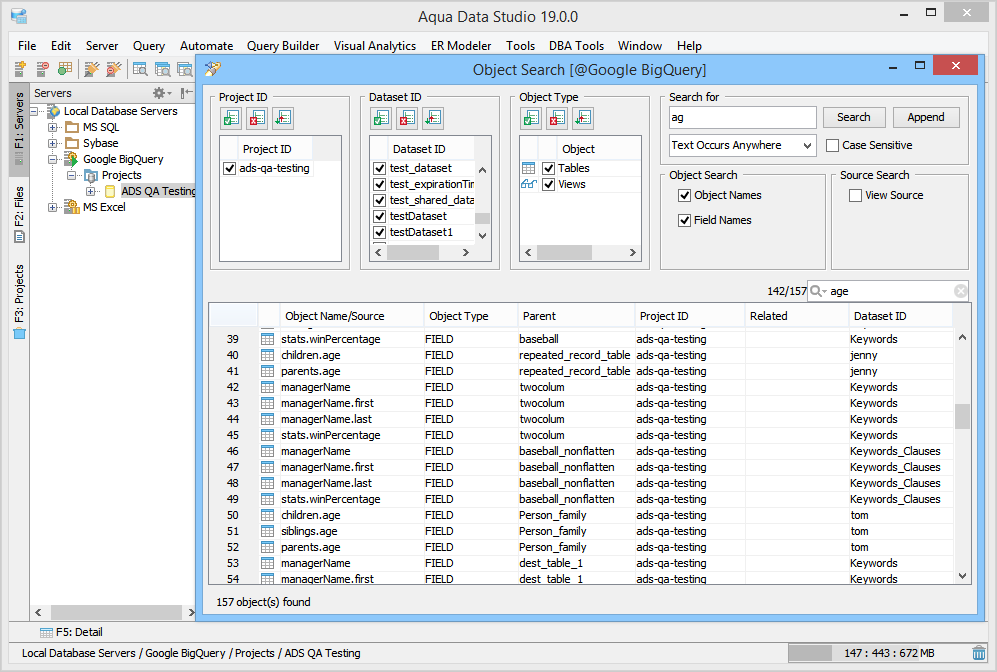Collapse the Projects node
The width and height of the screenshot is (997, 672).
pyautogui.click(x=71, y=175)
